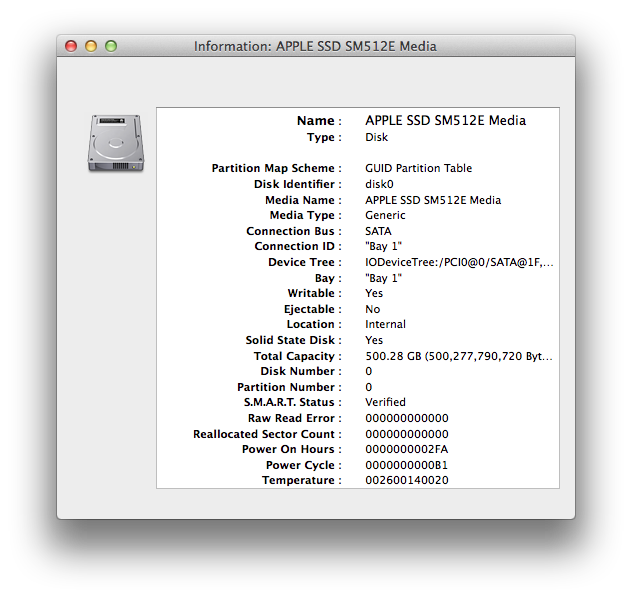Click the 'Media Name :' label
The image size is (632, 598).
(304, 201)
